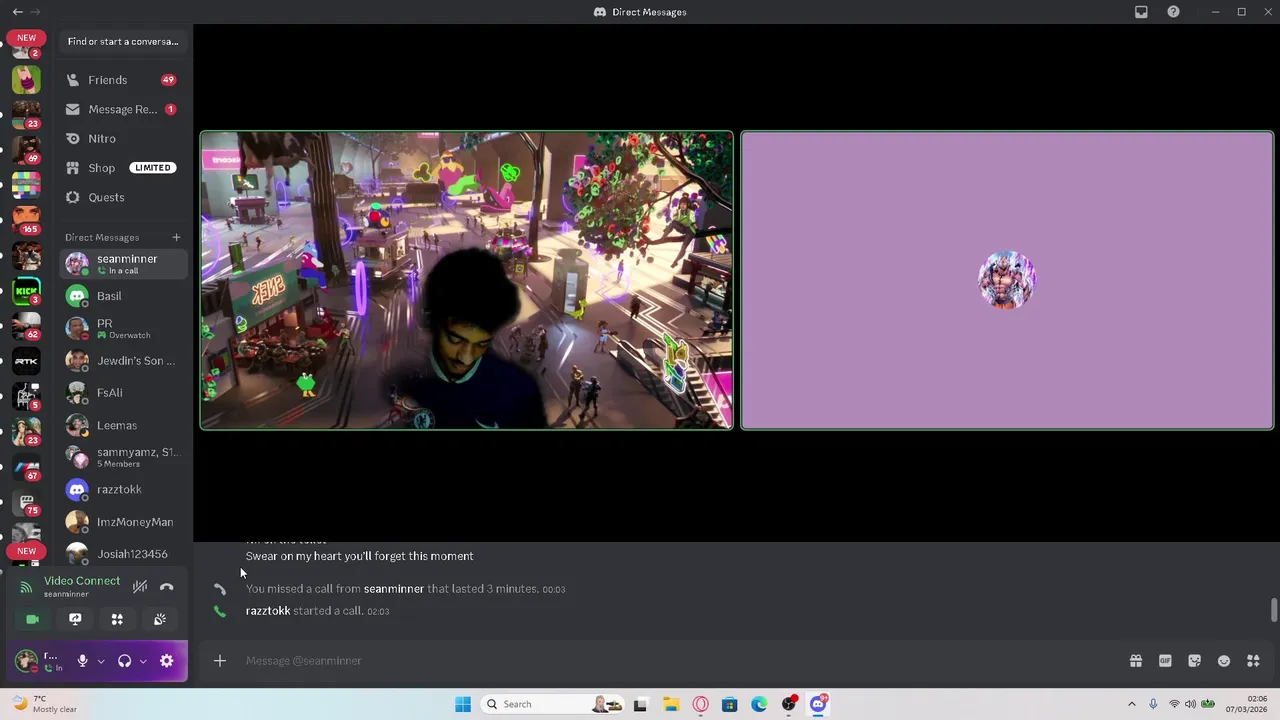This screenshot has width=1280, height=720.
Task: Click the Video Connect status text
Action: 82,581
